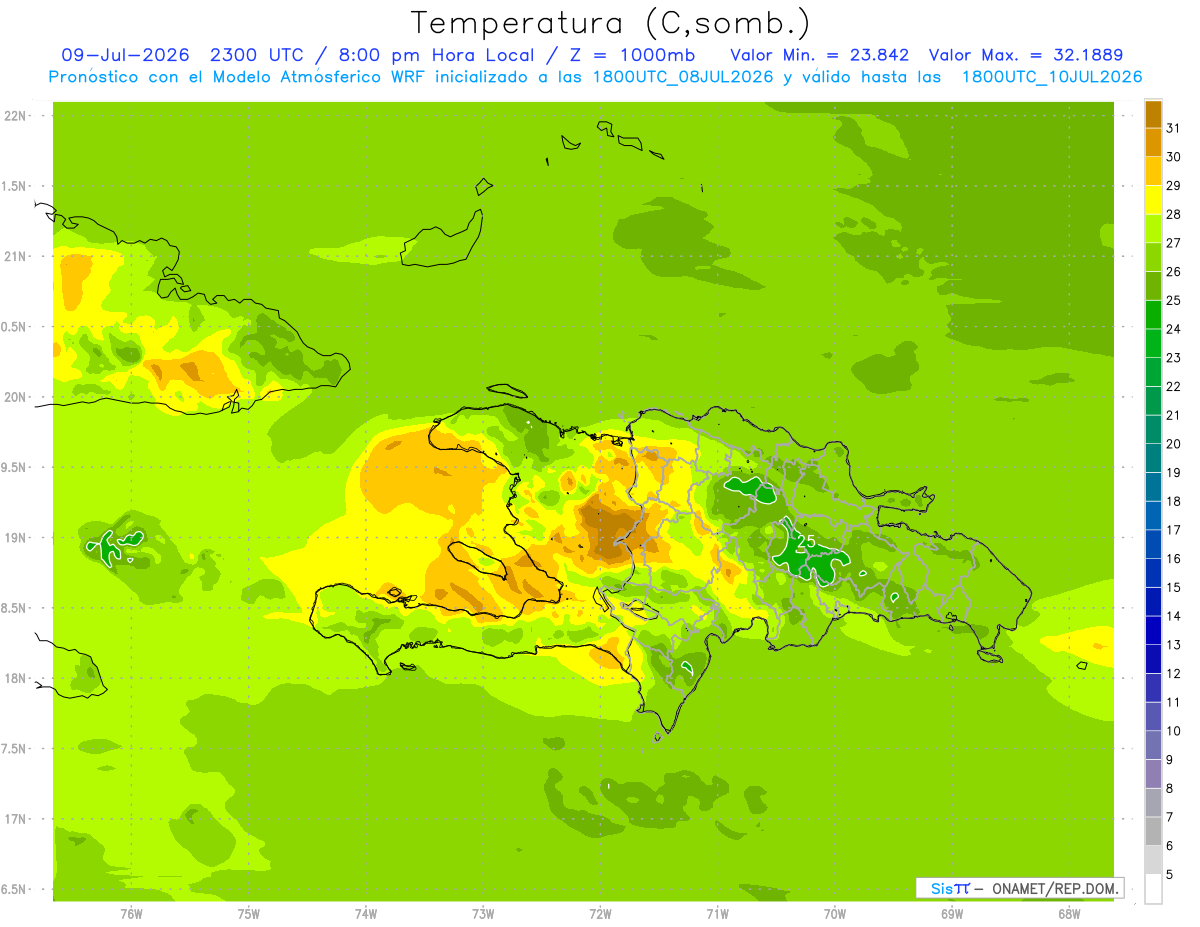Click the "17N" latitude axis label

coord(14,819)
